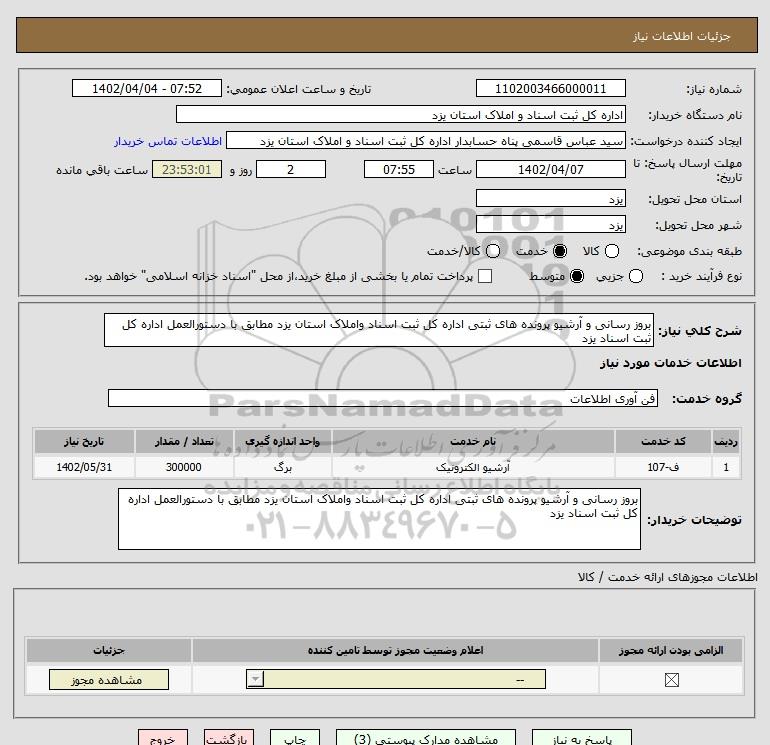Click the آرشیو الکترونیک service name cell
This screenshot has width=770, height=745.
473,467
